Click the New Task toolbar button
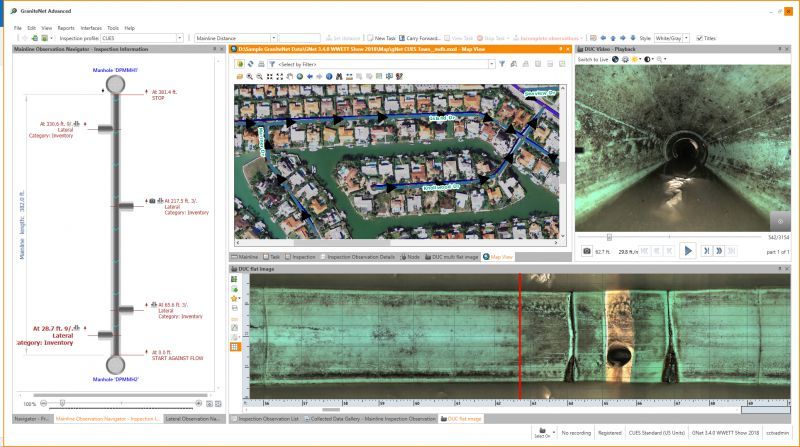Image resolution: width=800 pixels, height=447 pixels. 383,38
